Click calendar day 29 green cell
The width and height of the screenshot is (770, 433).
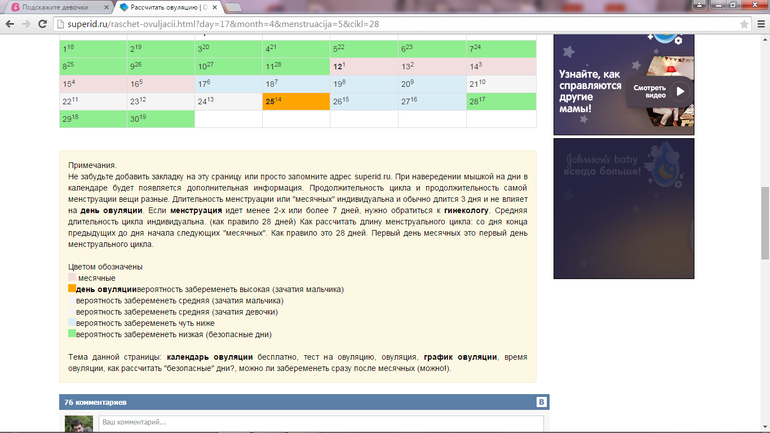93,119
